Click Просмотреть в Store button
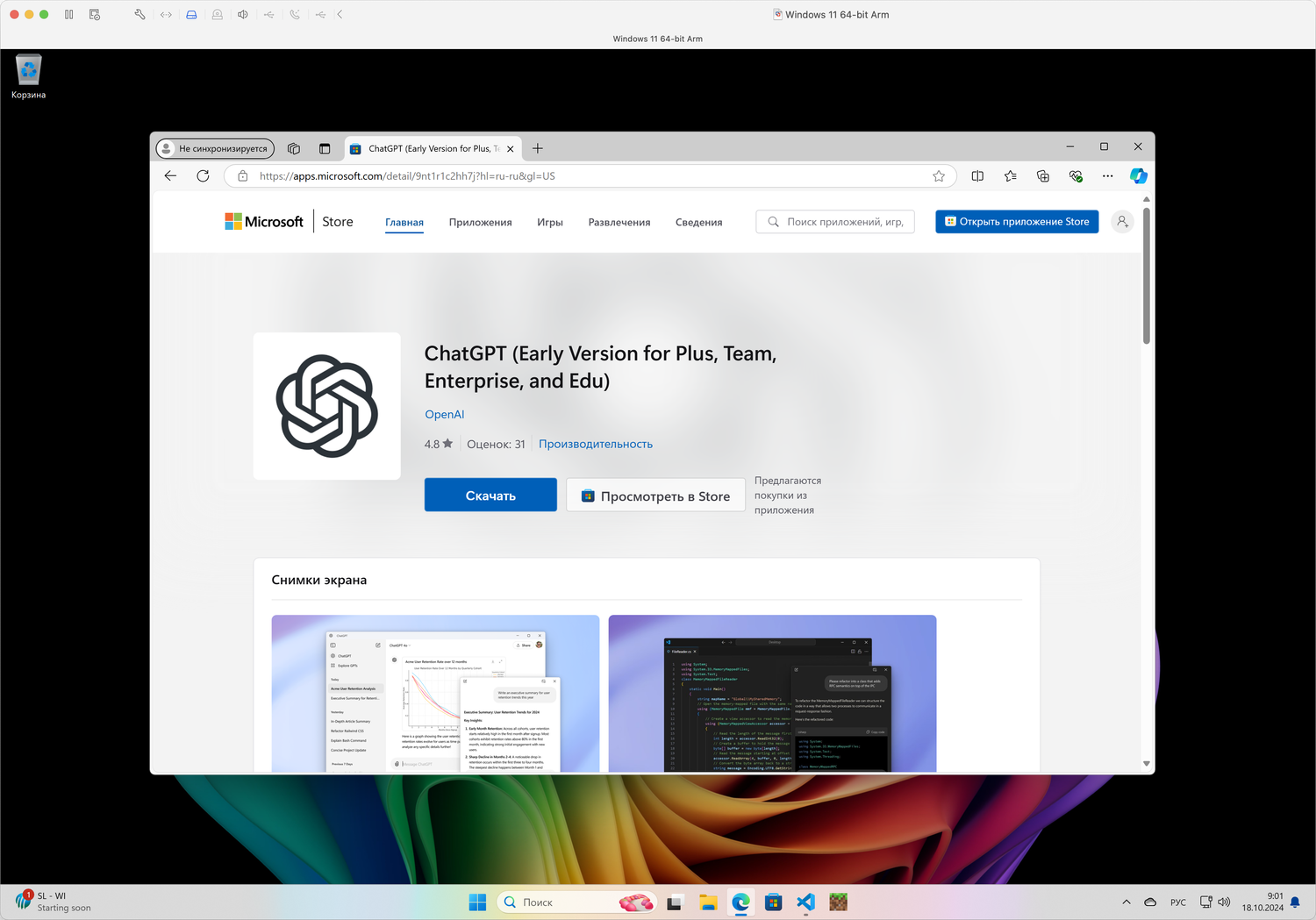The image size is (1316, 920). pos(655,496)
